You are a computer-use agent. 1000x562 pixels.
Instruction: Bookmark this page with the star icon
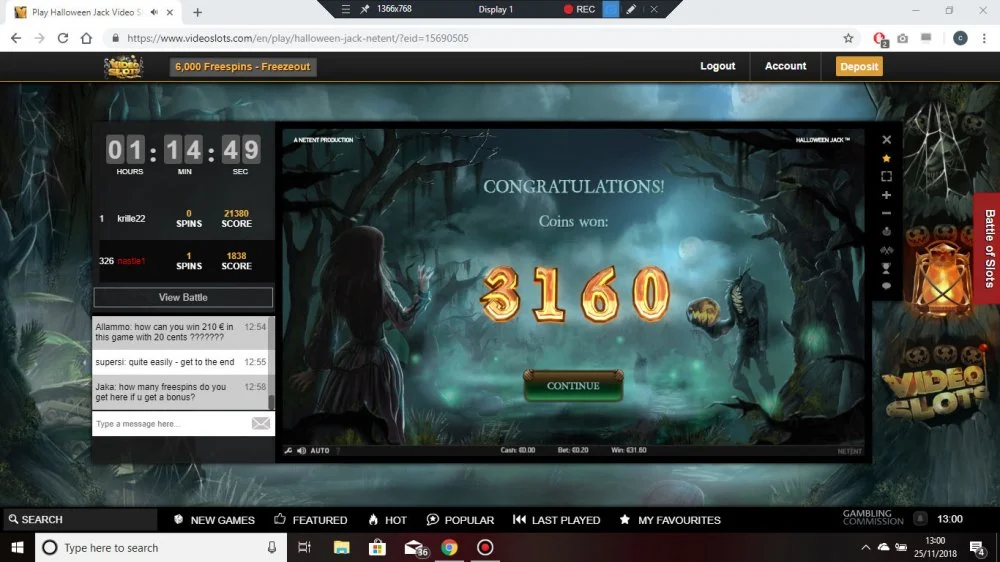pos(848,38)
